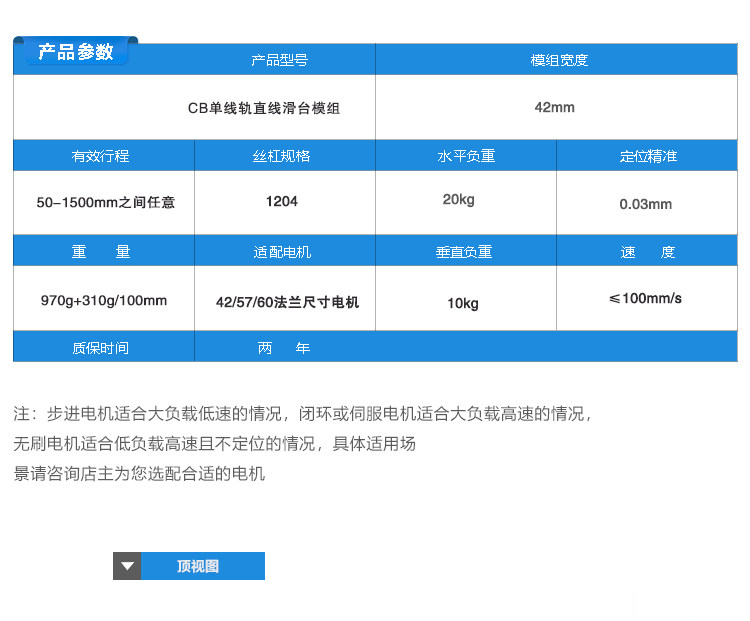Select the 产品参数 title tab
The height and width of the screenshot is (621, 750).
(76, 51)
